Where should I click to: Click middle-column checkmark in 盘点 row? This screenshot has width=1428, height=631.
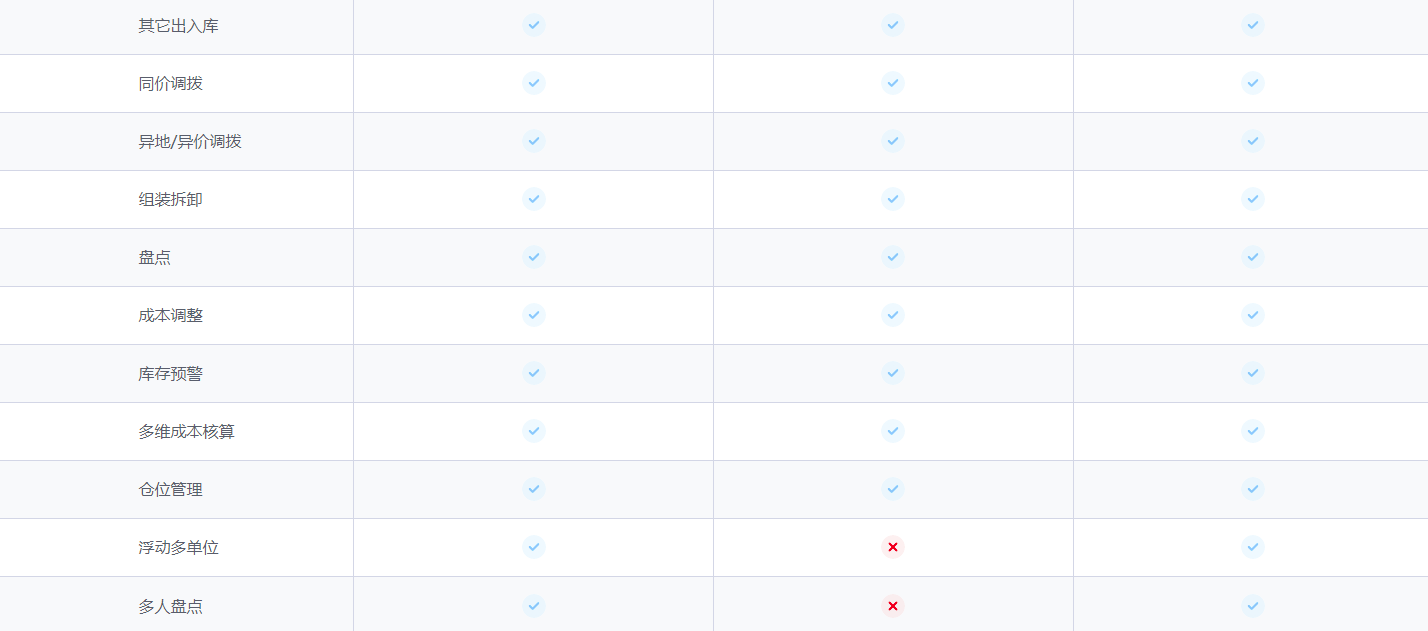click(x=893, y=257)
